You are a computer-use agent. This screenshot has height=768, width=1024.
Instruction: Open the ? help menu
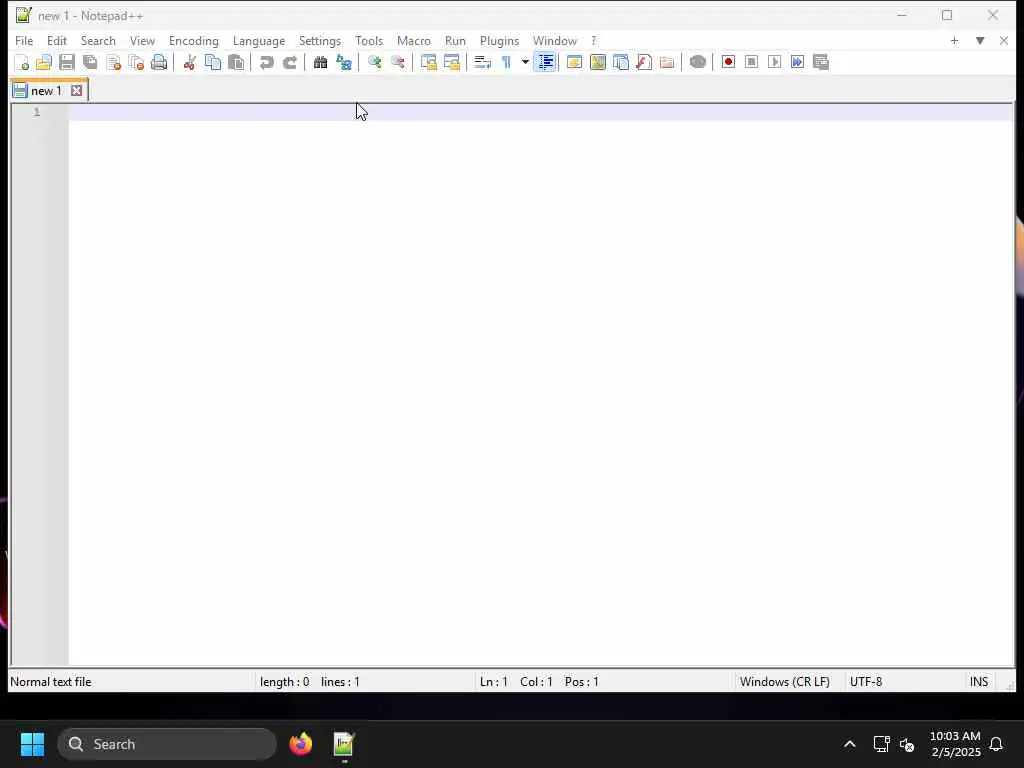[594, 40]
